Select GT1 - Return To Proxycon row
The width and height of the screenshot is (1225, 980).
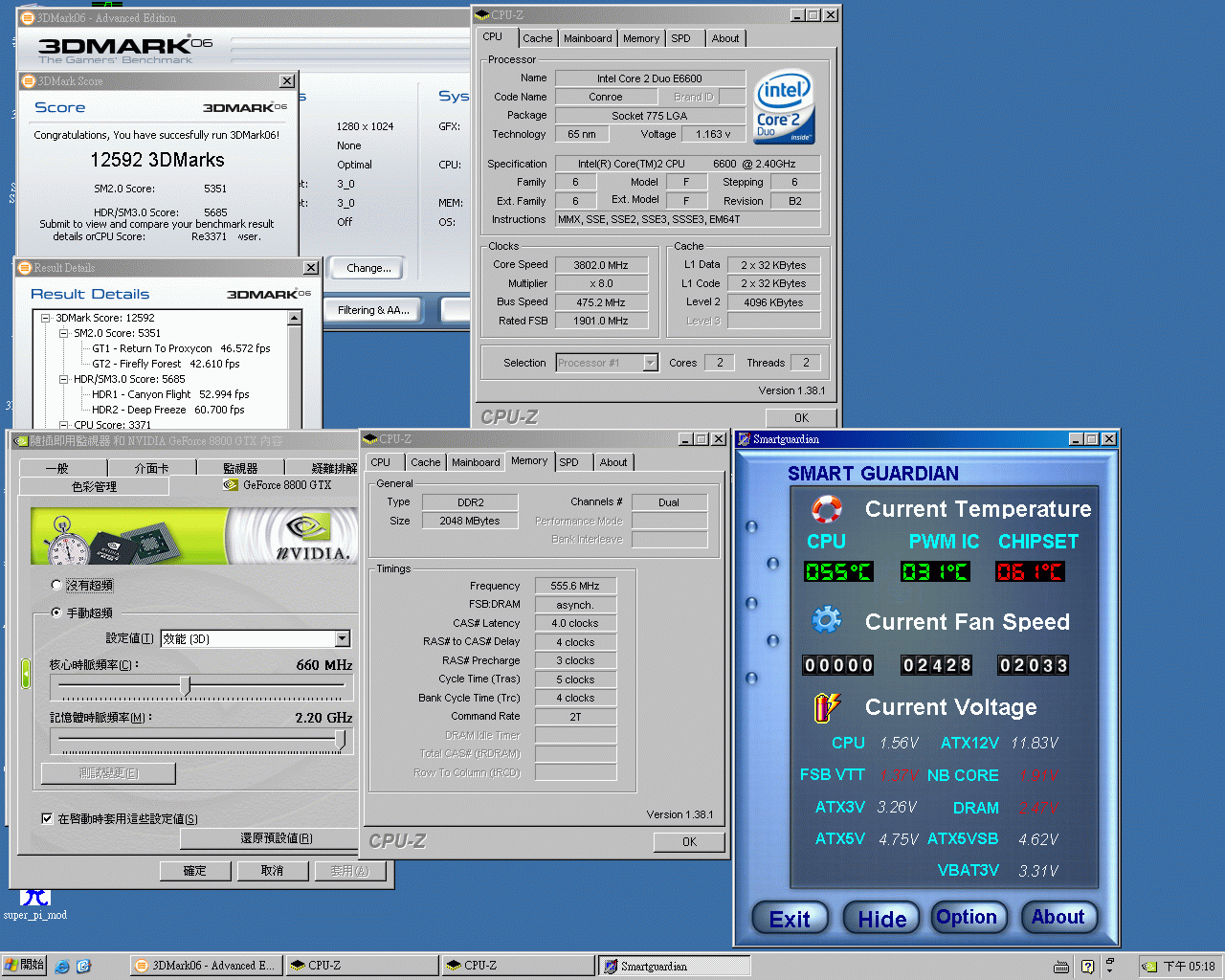181,348
